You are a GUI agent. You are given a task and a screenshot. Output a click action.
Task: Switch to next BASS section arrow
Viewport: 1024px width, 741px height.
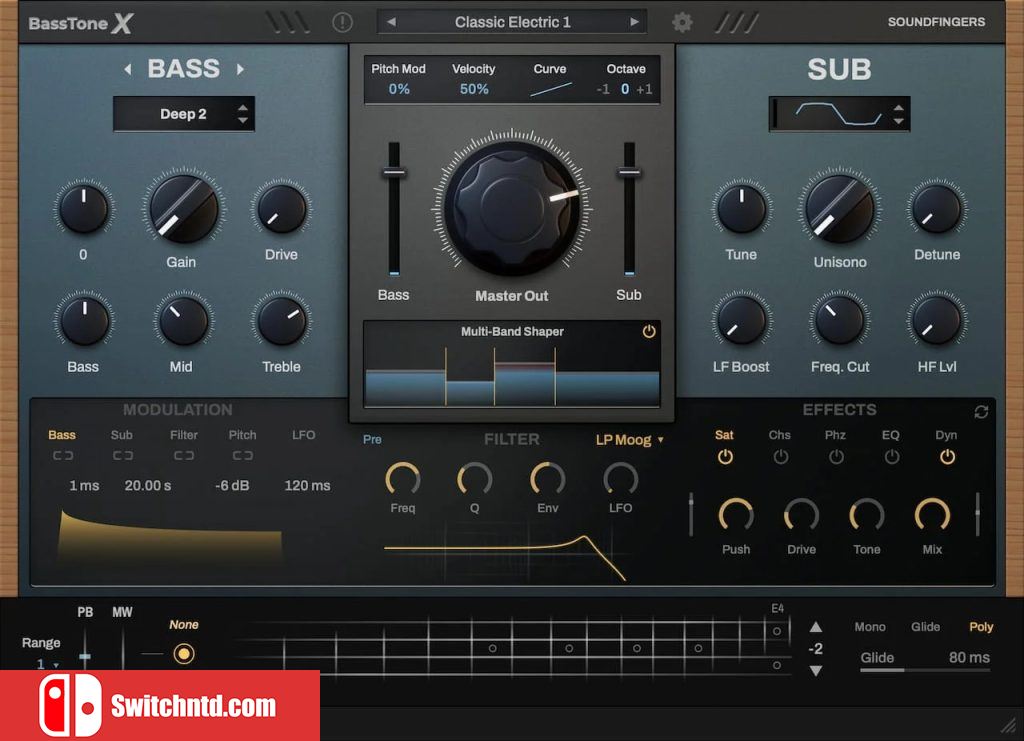[240, 69]
